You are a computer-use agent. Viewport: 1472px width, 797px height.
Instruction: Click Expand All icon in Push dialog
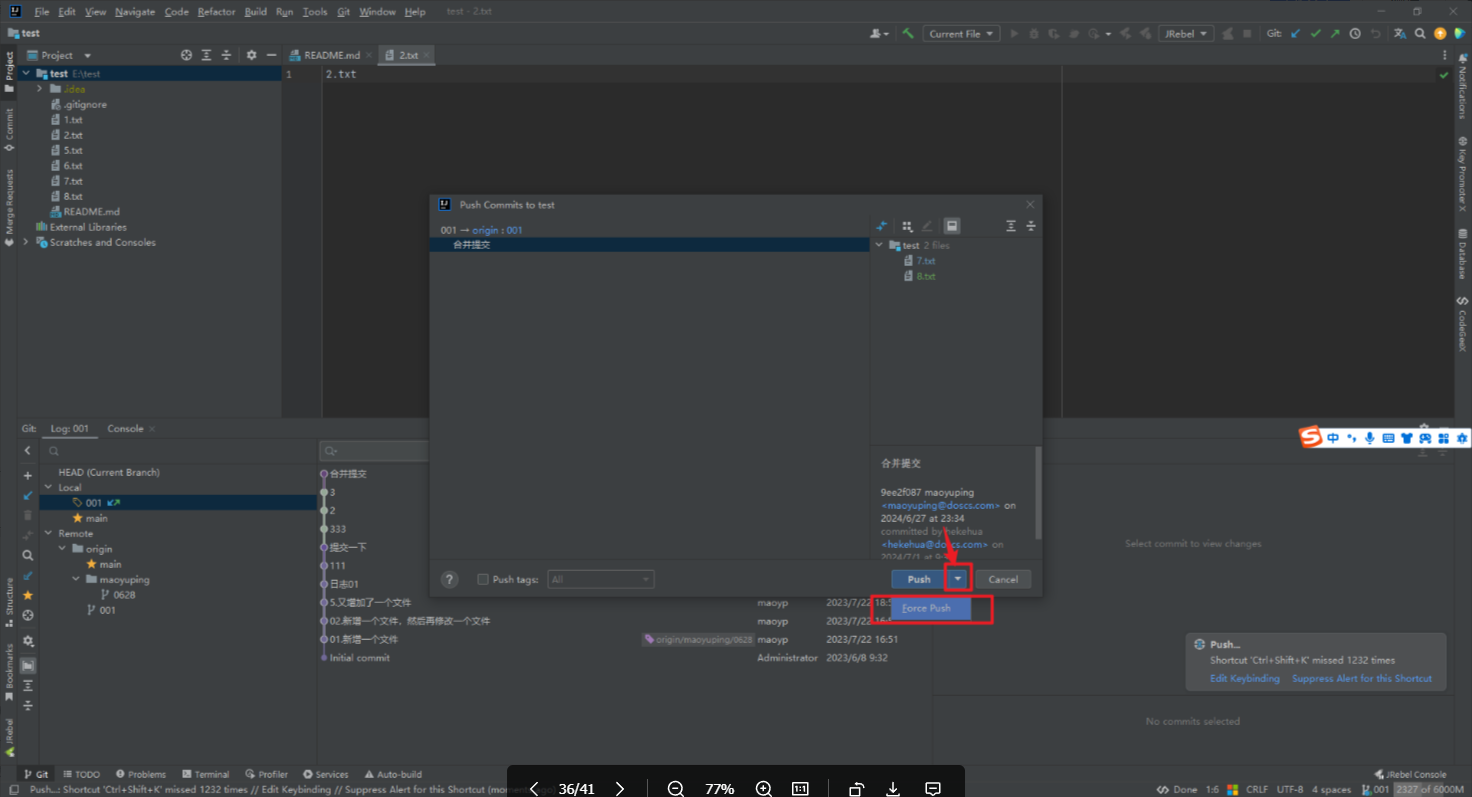(x=1011, y=226)
